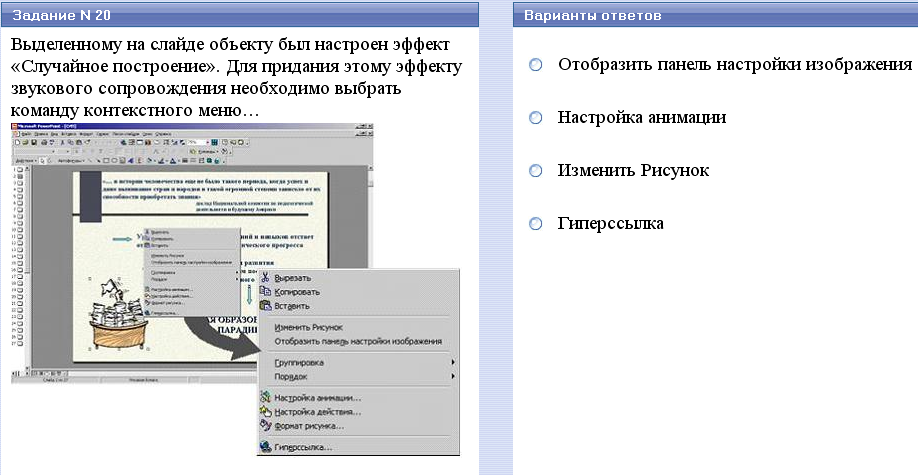Choose 'Изменить Рисунок' in the enlarged context menu
The width and height of the screenshot is (918, 475).
(x=309, y=327)
